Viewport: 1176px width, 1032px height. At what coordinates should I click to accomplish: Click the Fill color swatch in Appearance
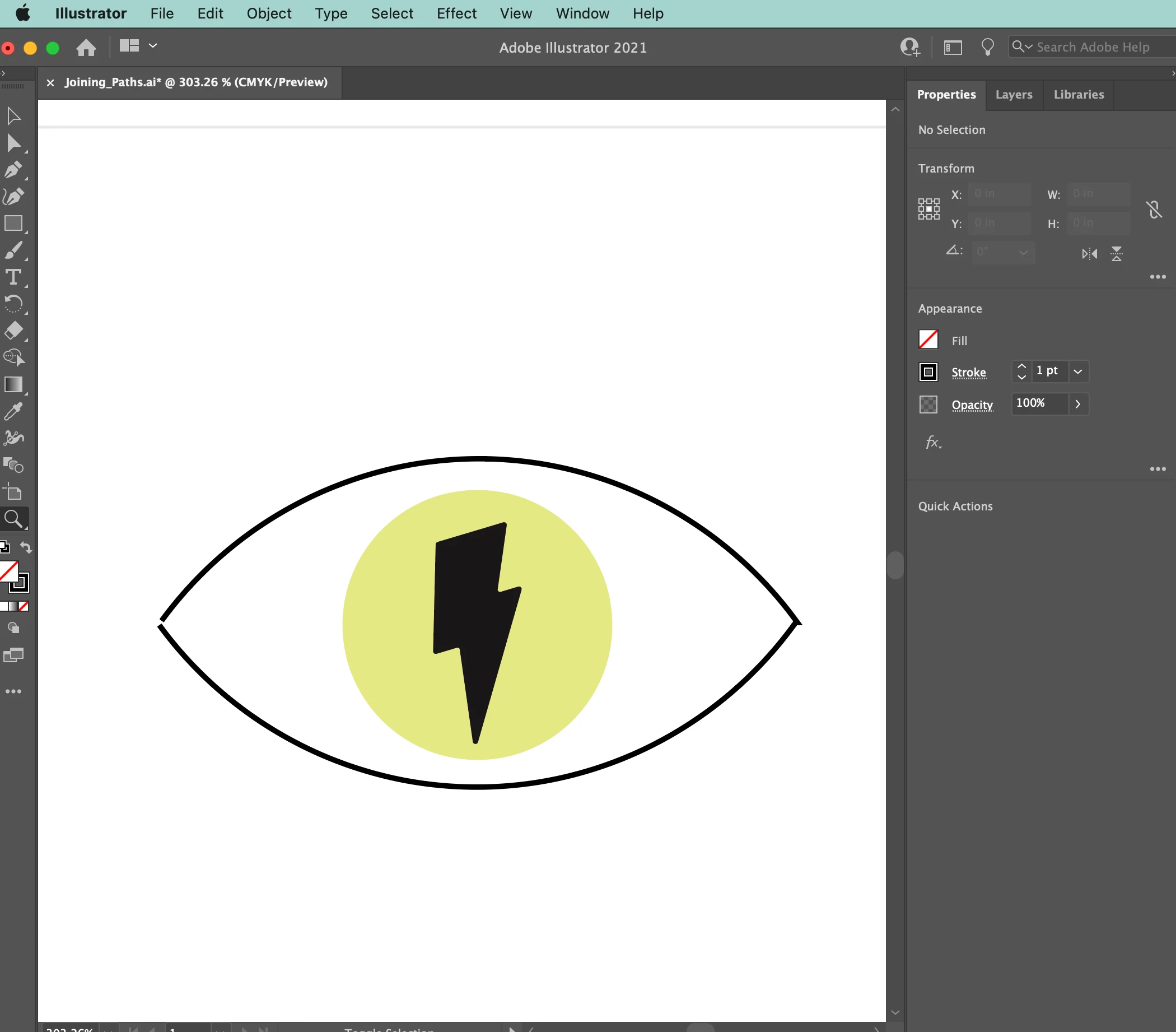(x=928, y=340)
